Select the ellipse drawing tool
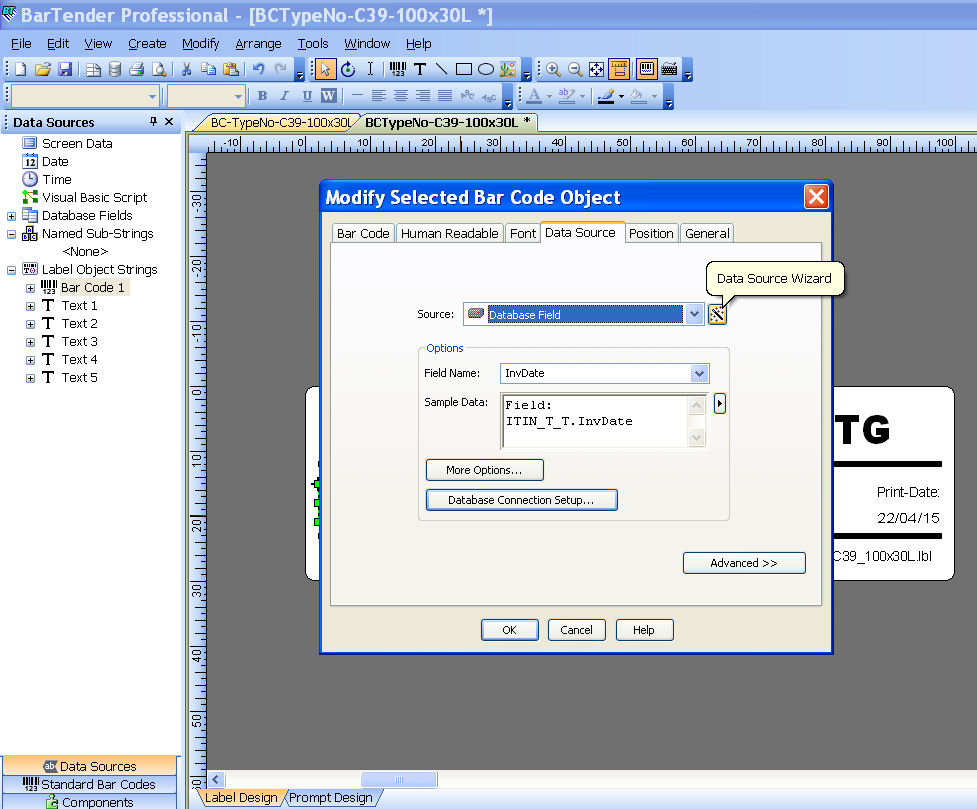This screenshot has height=809, width=977. tap(486, 69)
